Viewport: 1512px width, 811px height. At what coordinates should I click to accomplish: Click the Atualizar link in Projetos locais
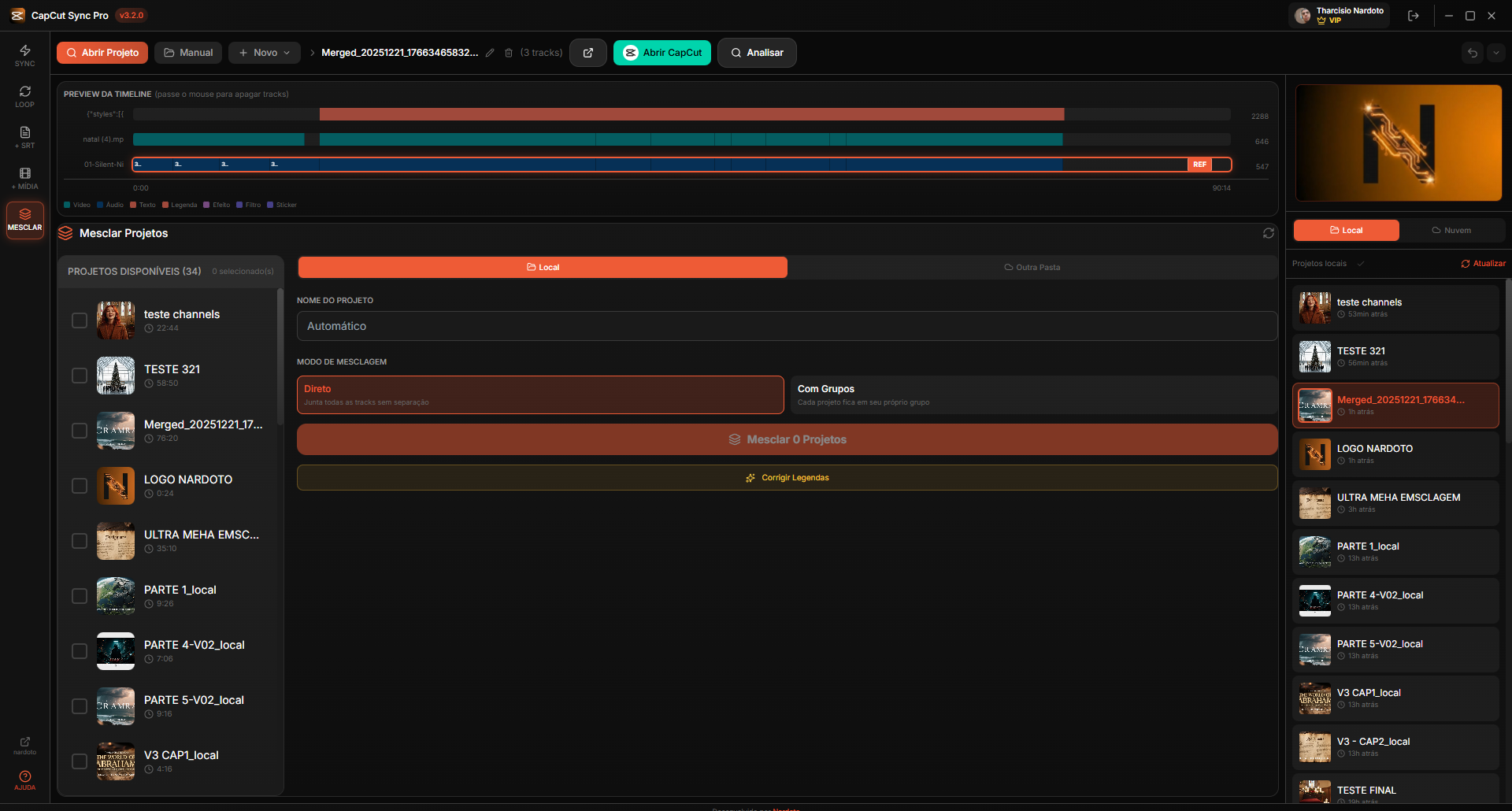coord(1484,263)
